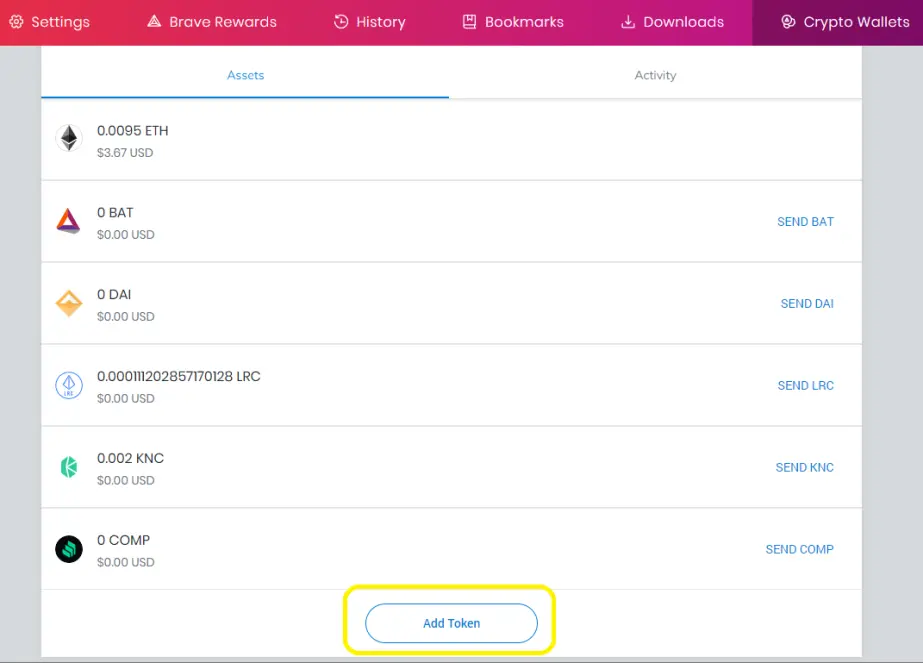Viewport: 923px width, 663px height.
Task: Open the Downloads page
Action: [673, 22]
